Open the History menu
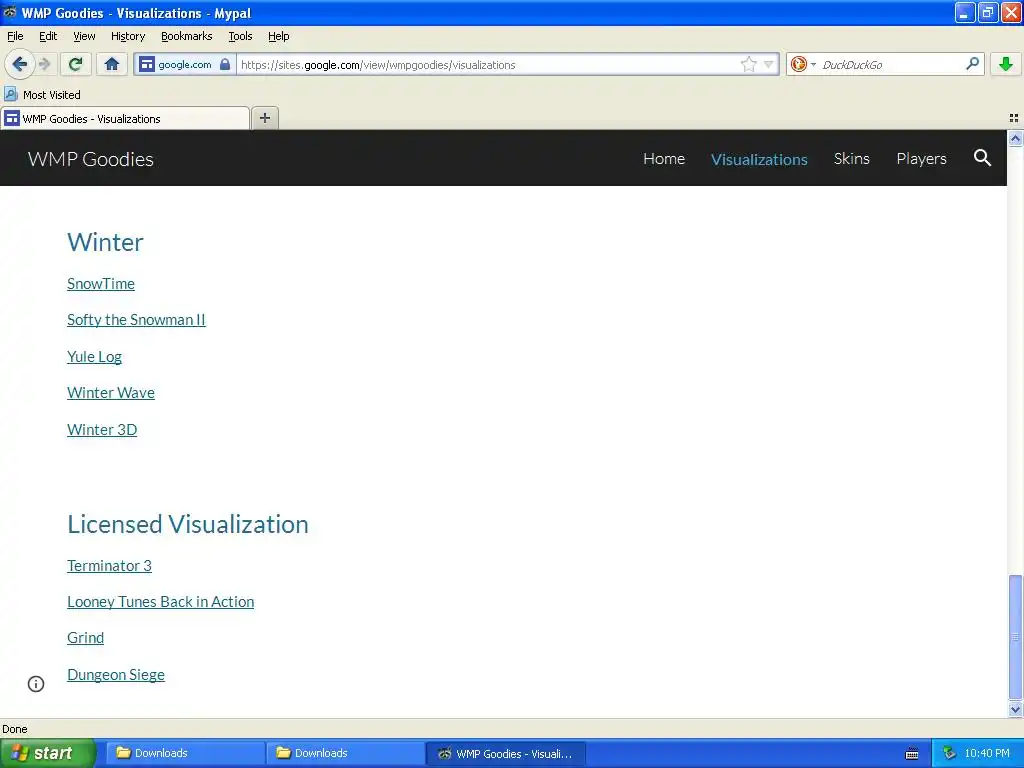This screenshot has width=1024, height=768. tap(127, 36)
